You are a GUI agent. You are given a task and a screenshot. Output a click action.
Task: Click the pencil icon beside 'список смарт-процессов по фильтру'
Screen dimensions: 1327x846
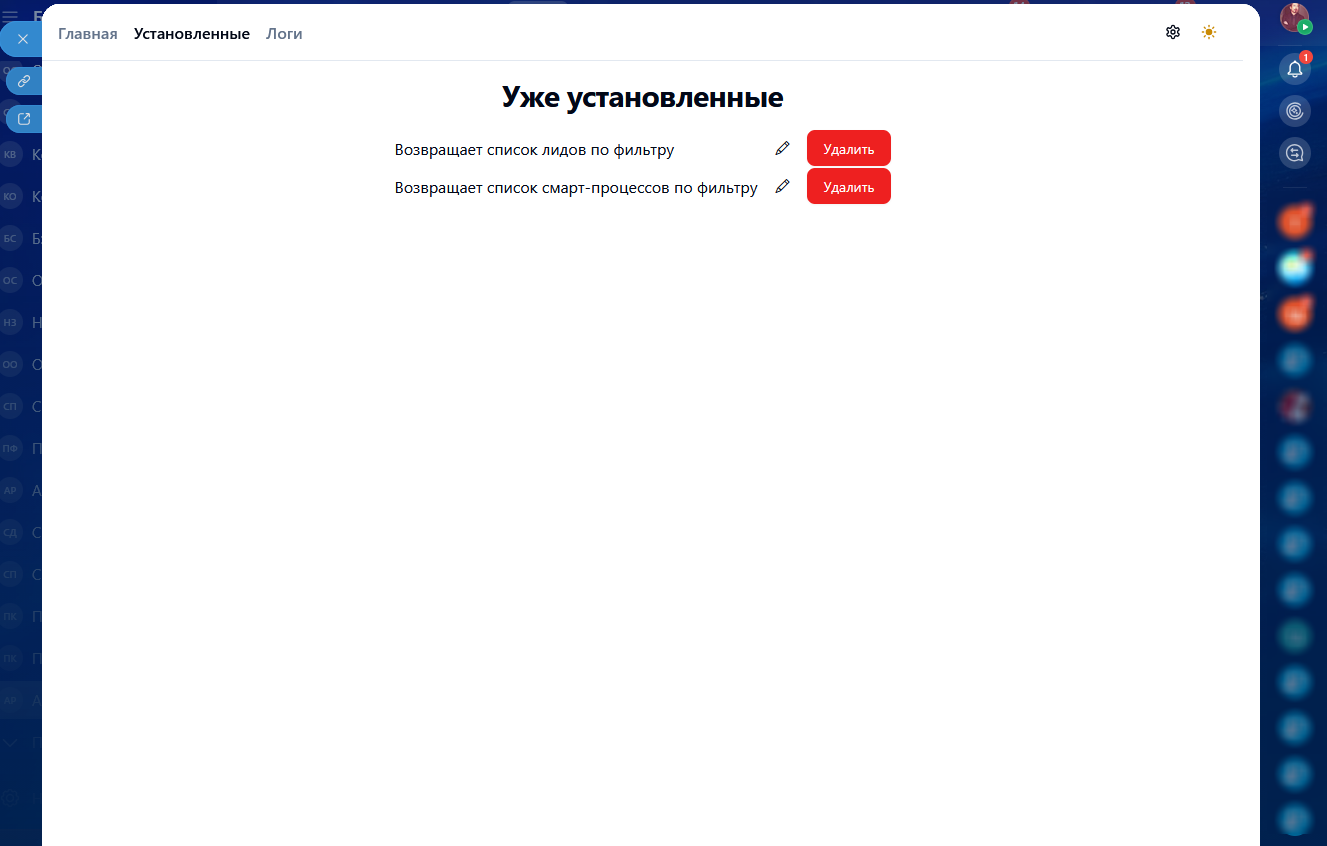click(782, 186)
